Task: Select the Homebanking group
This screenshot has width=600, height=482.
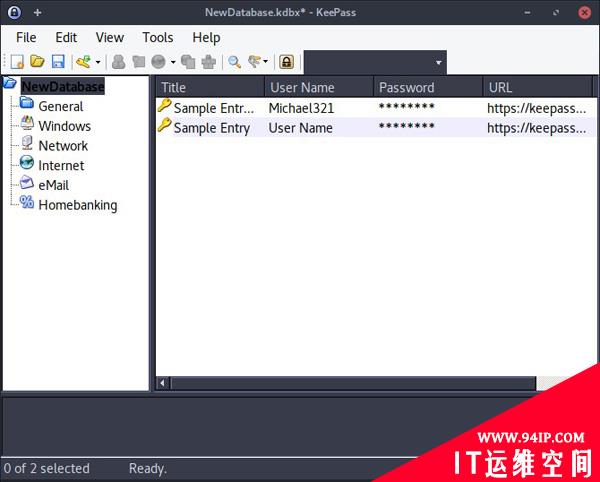Action: pos(78,205)
